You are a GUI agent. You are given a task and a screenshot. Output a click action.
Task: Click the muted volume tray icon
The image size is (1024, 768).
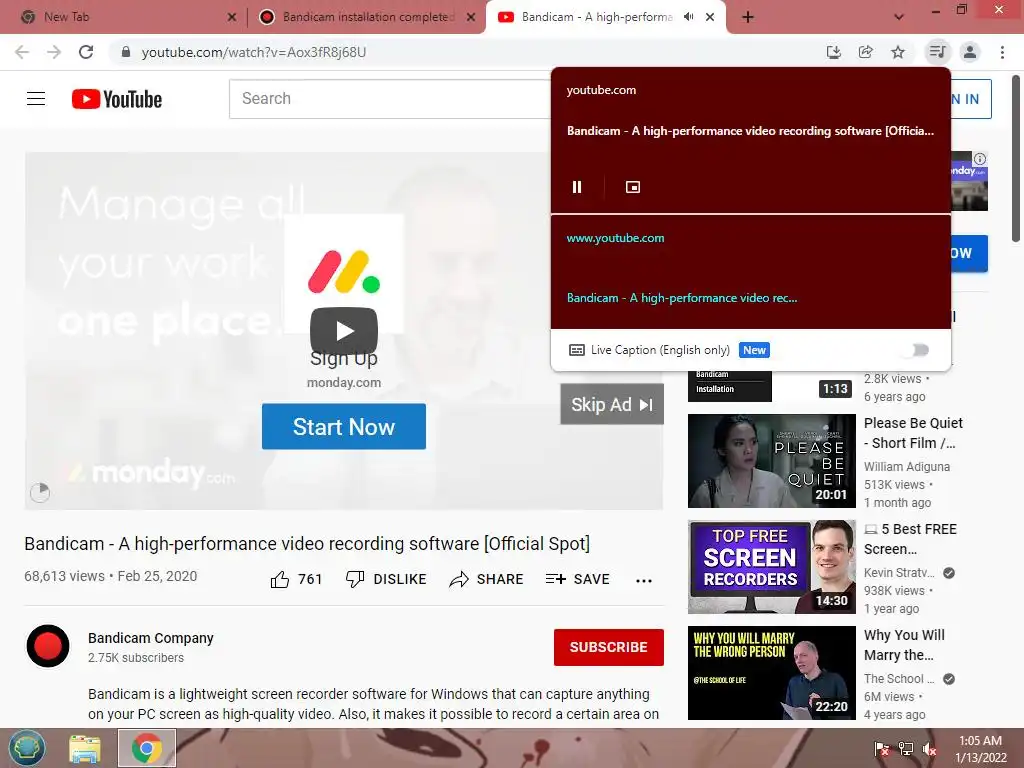pos(930,749)
